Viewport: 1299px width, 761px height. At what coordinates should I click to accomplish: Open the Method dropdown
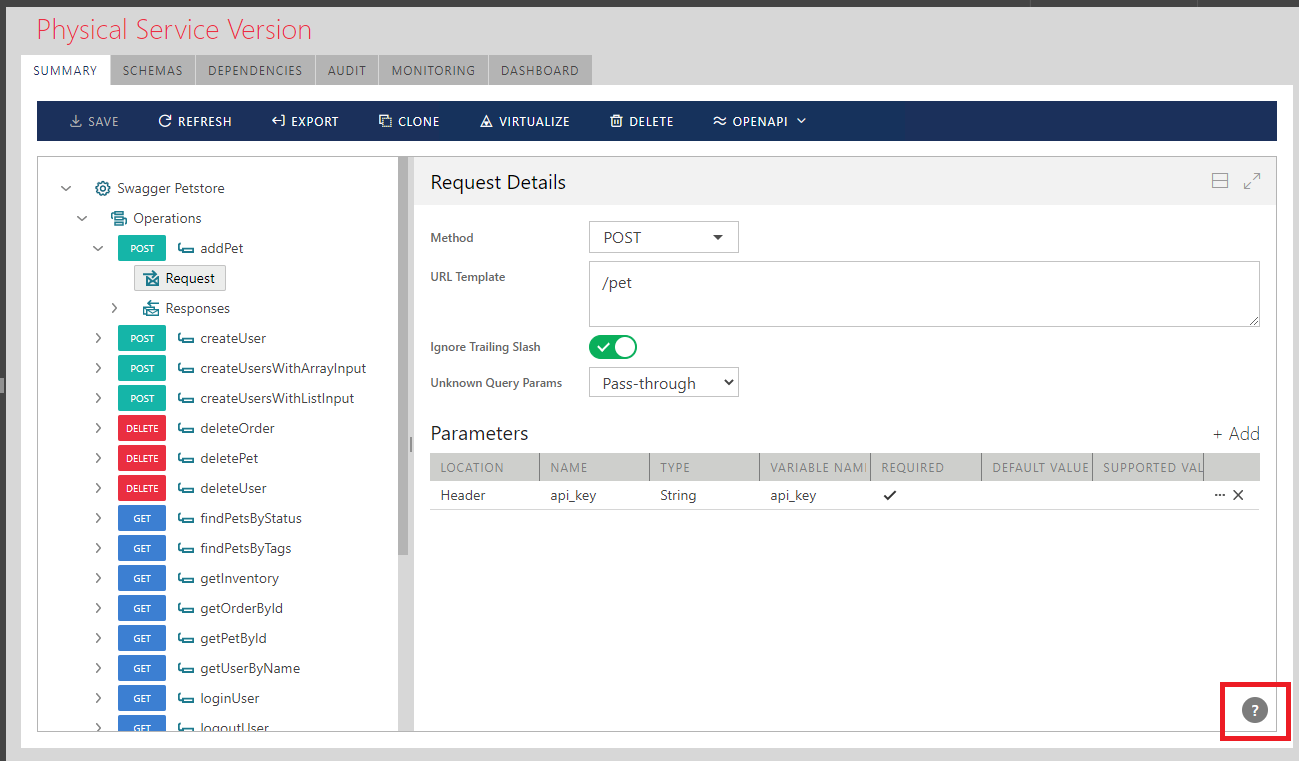[x=664, y=237]
